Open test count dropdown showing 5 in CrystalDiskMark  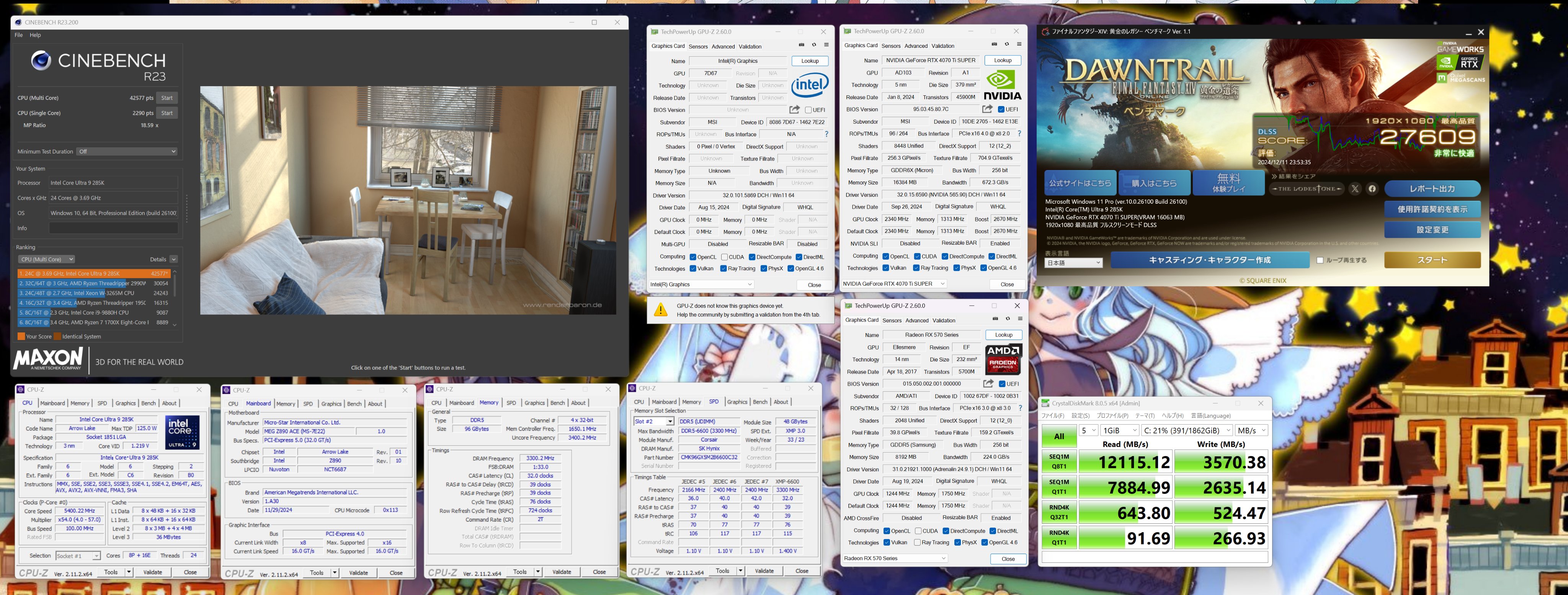point(1088,431)
